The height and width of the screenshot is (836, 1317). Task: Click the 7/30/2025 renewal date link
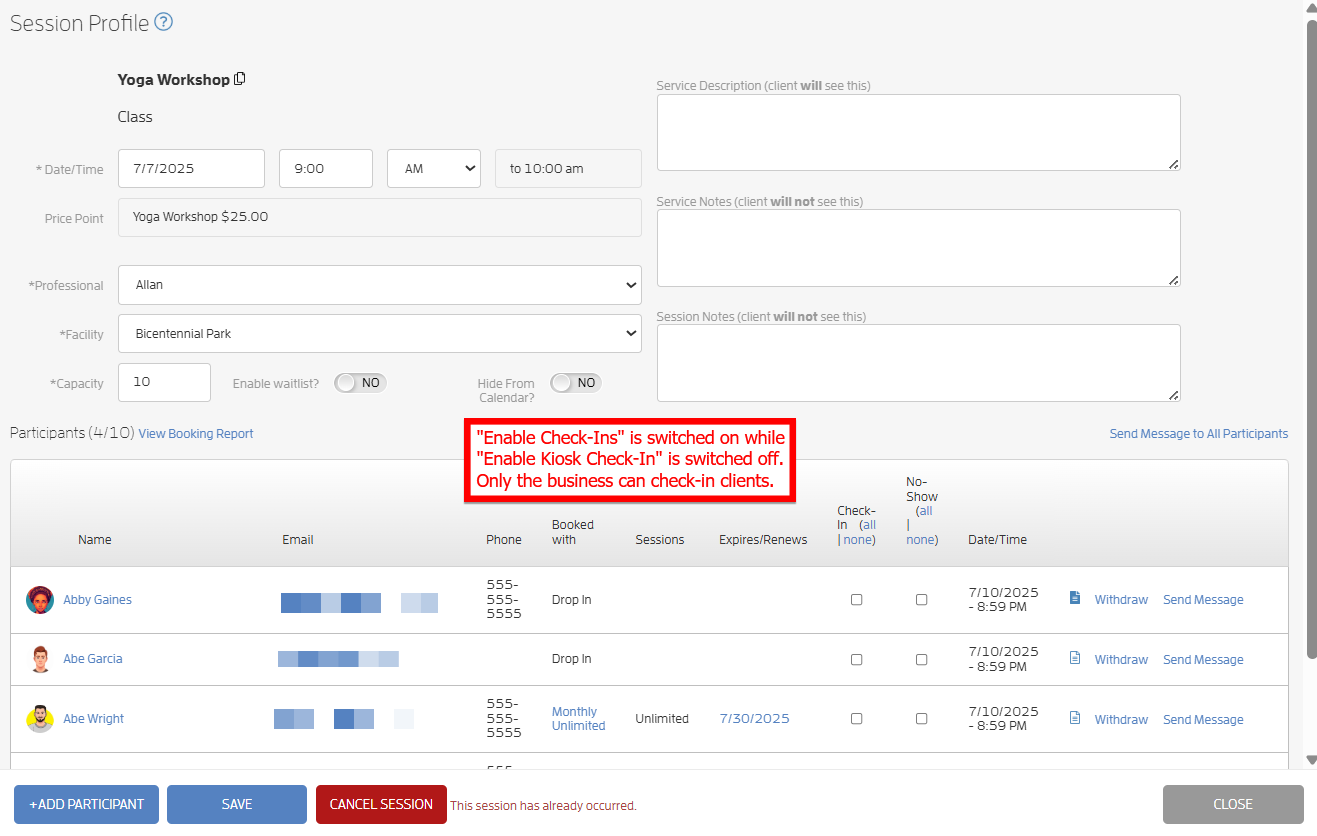tap(755, 719)
